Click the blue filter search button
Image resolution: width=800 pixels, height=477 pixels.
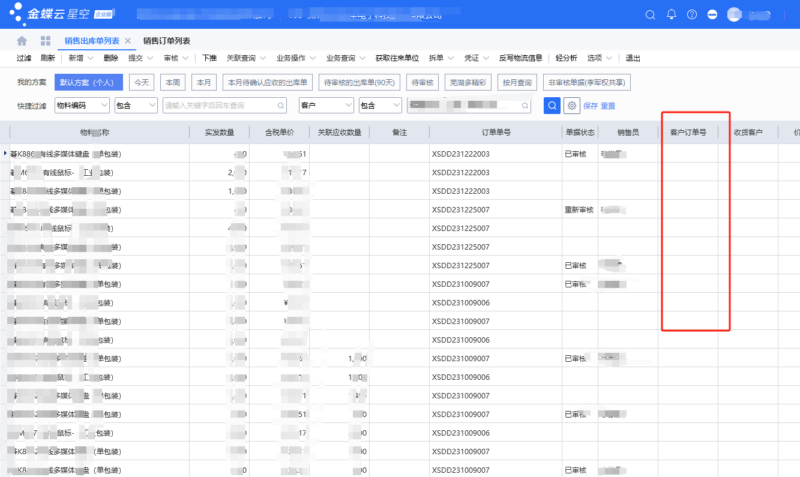click(551, 105)
